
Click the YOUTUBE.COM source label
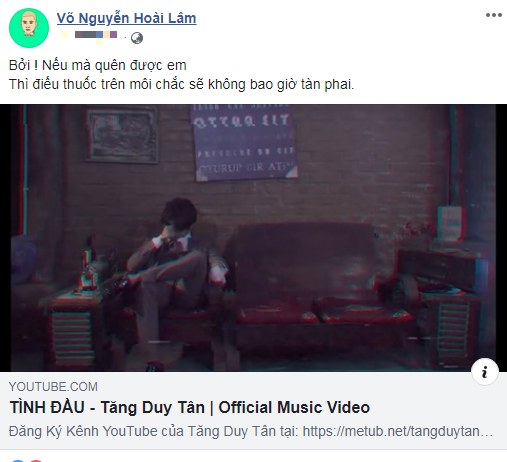tap(53, 387)
